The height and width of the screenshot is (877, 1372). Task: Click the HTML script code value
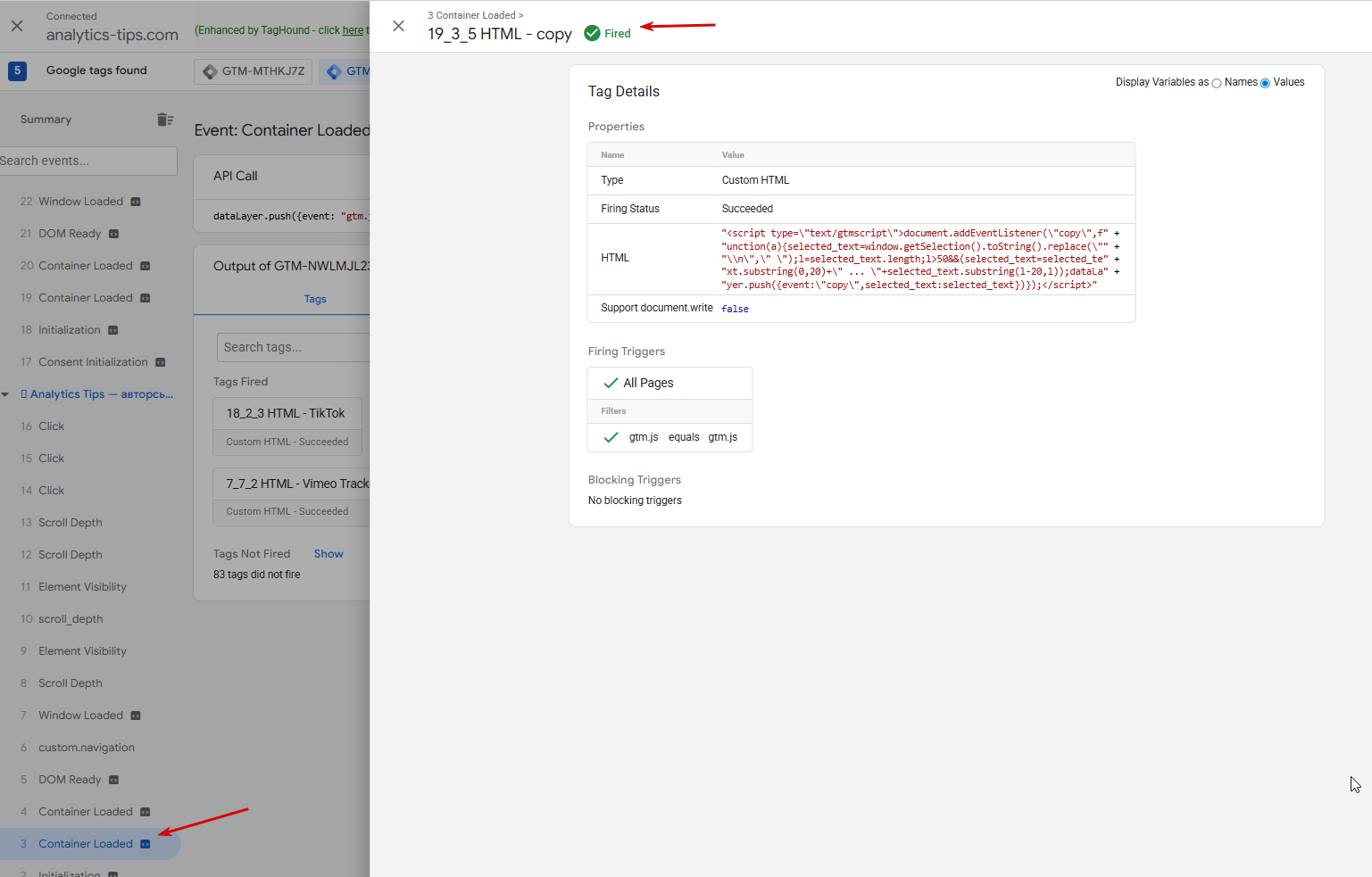[920, 259]
